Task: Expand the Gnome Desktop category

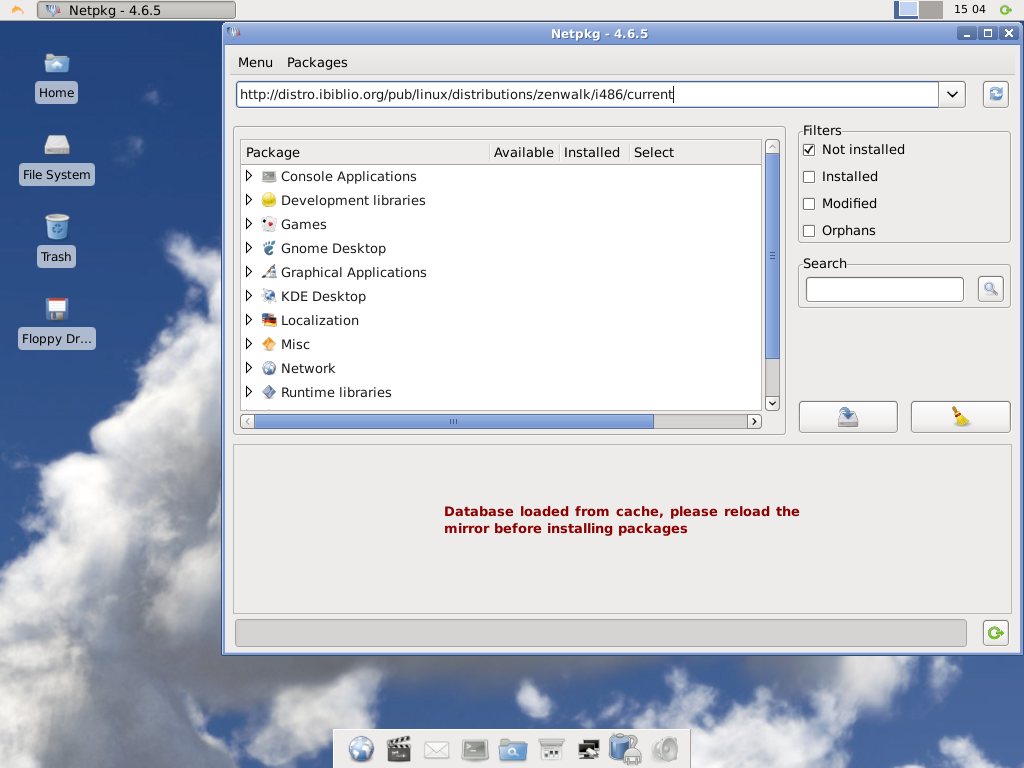Action: pos(249,248)
